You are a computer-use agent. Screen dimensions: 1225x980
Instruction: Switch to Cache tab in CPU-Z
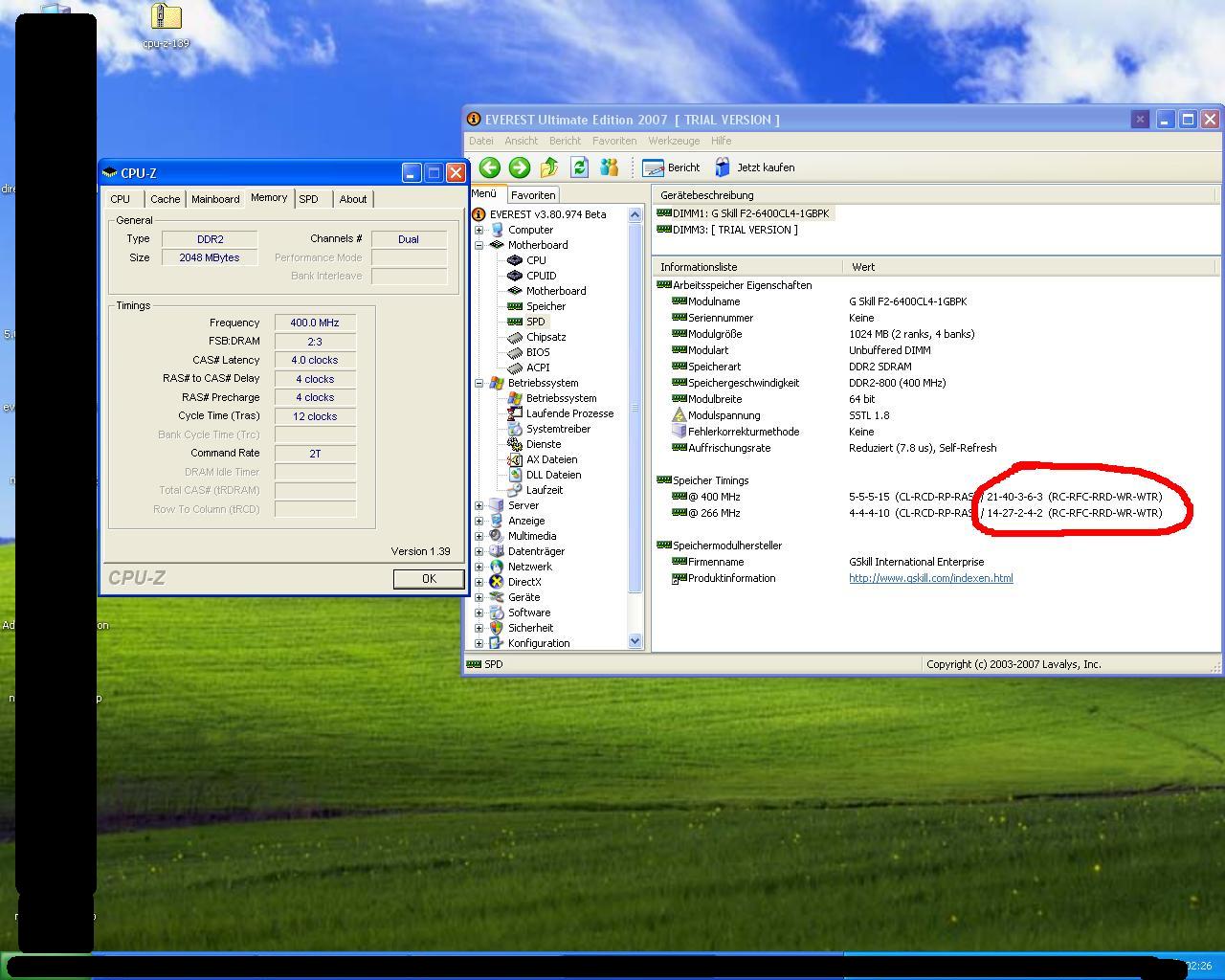tap(165, 199)
